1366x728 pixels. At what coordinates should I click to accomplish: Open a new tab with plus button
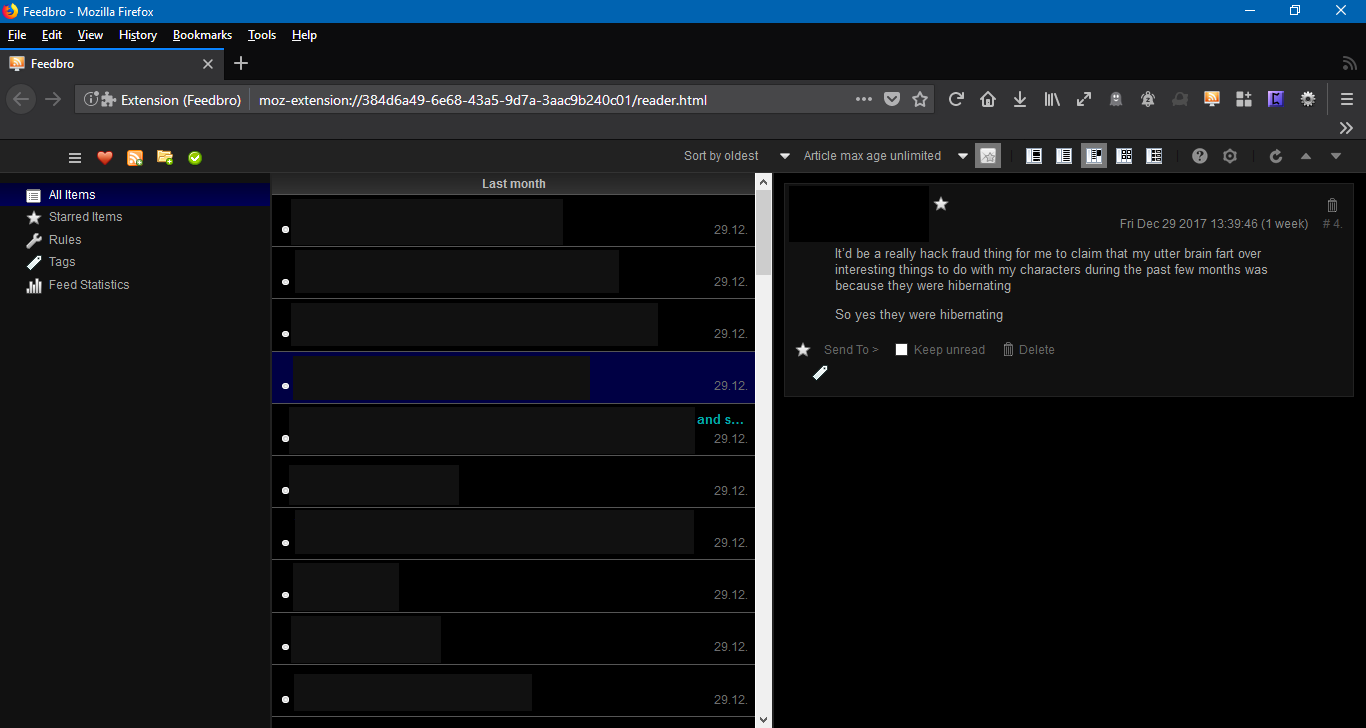pyautogui.click(x=241, y=63)
